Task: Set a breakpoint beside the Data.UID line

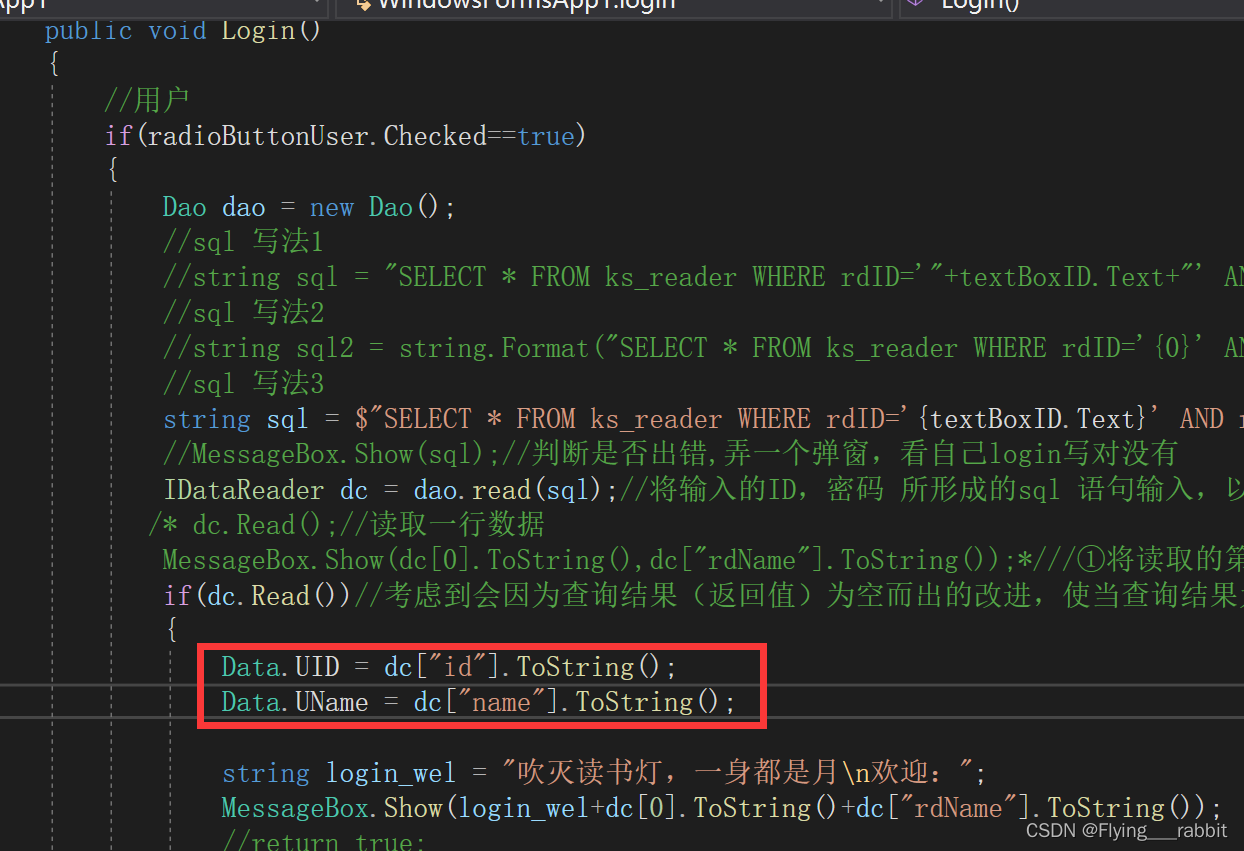Action: pos(15,666)
